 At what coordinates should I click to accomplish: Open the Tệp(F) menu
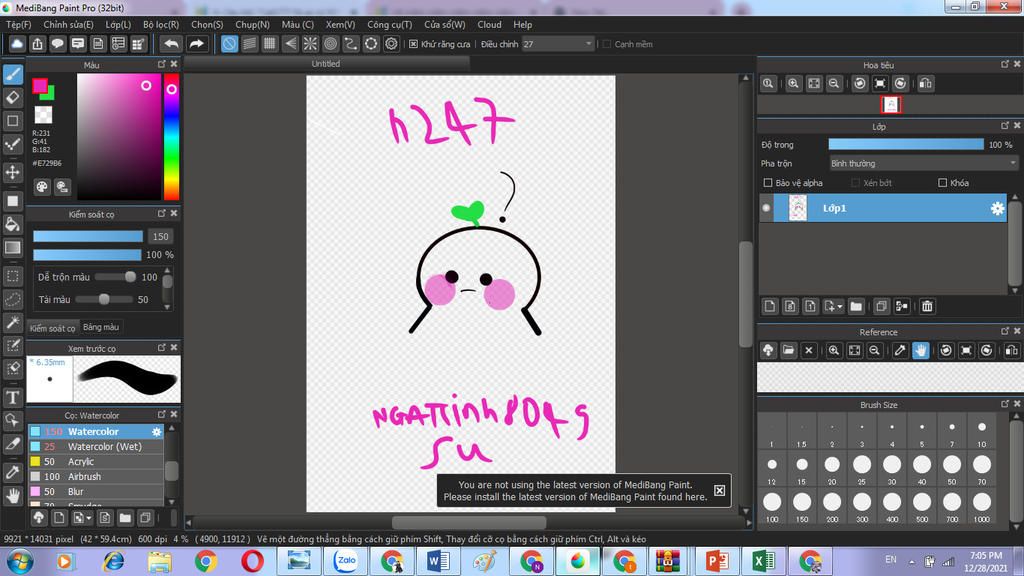(19, 25)
